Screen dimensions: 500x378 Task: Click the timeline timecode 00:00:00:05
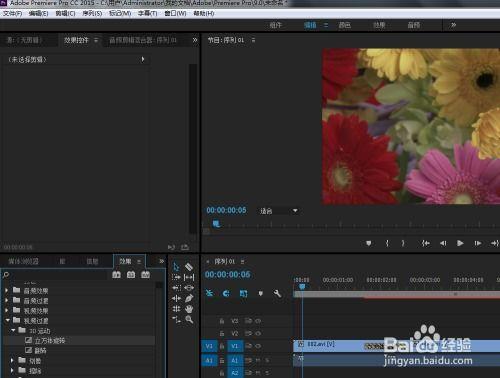pyautogui.click(x=227, y=274)
